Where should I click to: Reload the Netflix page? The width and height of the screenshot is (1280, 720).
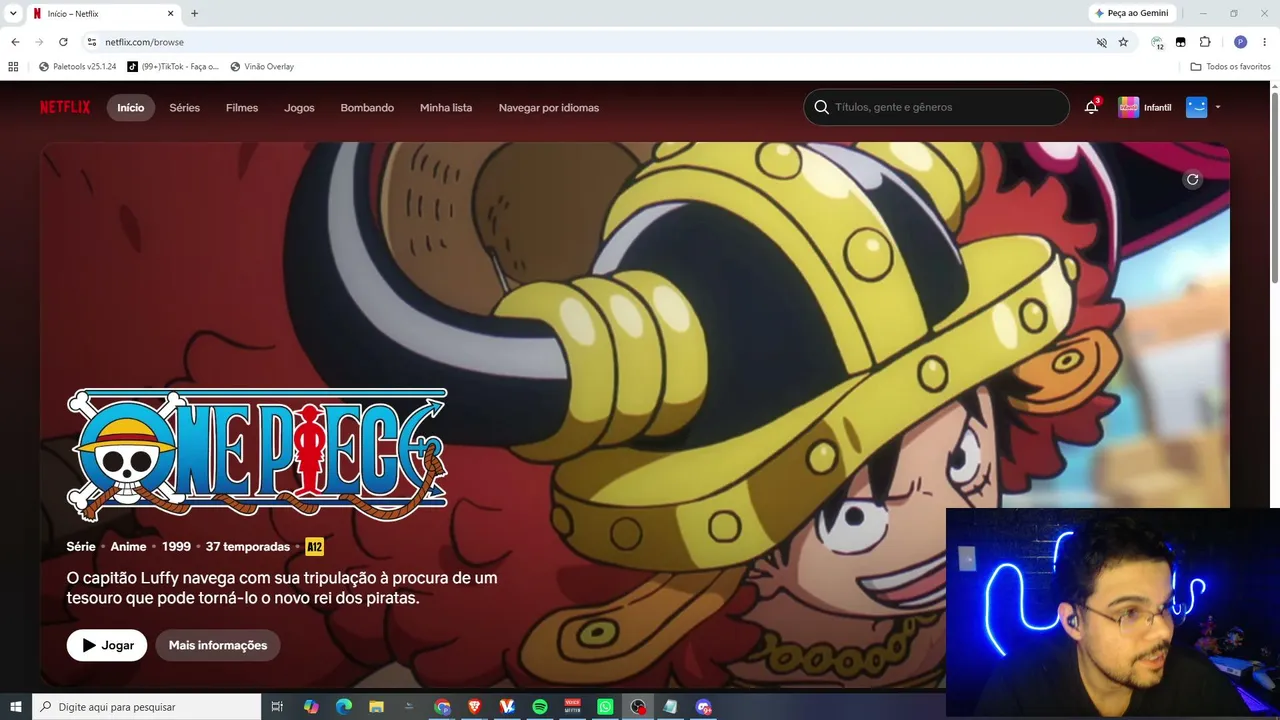[x=63, y=42]
